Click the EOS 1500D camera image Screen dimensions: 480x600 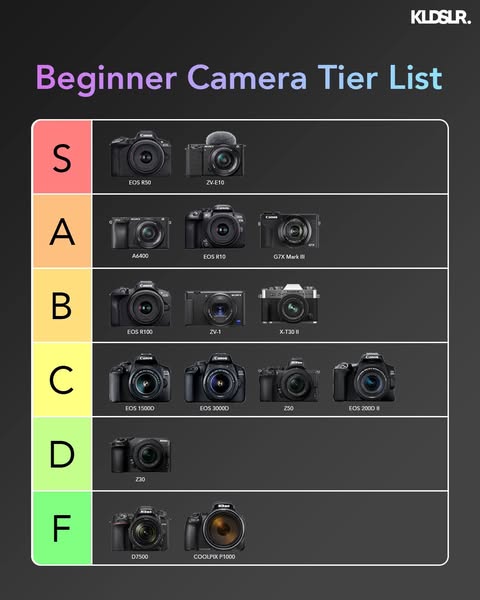140,378
